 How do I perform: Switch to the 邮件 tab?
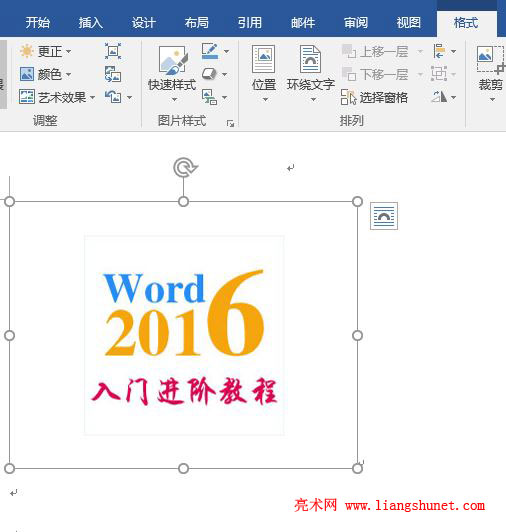pos(303,23)
